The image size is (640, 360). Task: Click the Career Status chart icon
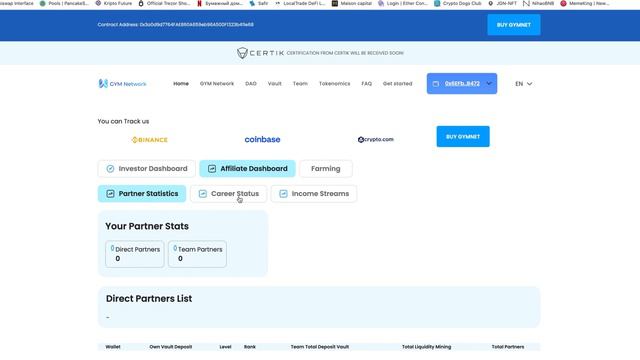202,193
